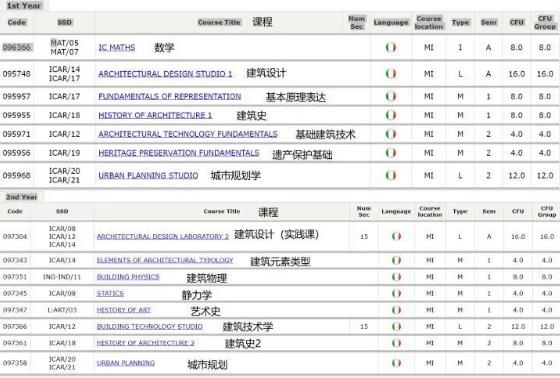Click course code 095968

pyautogui.click(x=17, y=175)
